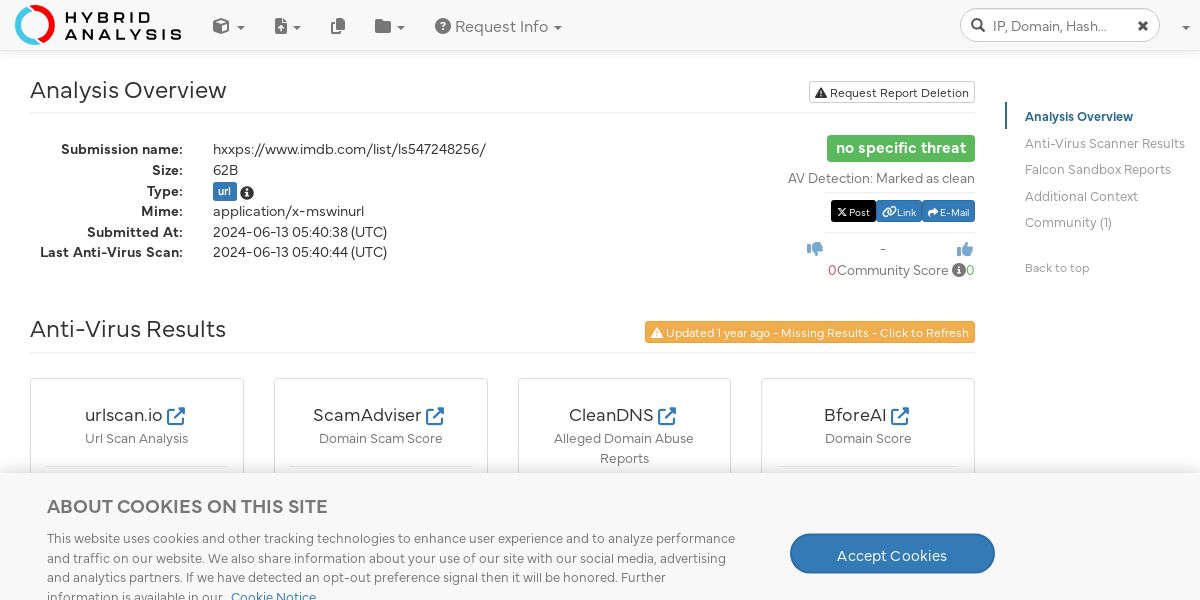Click the Anti-Virus Results heading

click(x=128, y=329)
